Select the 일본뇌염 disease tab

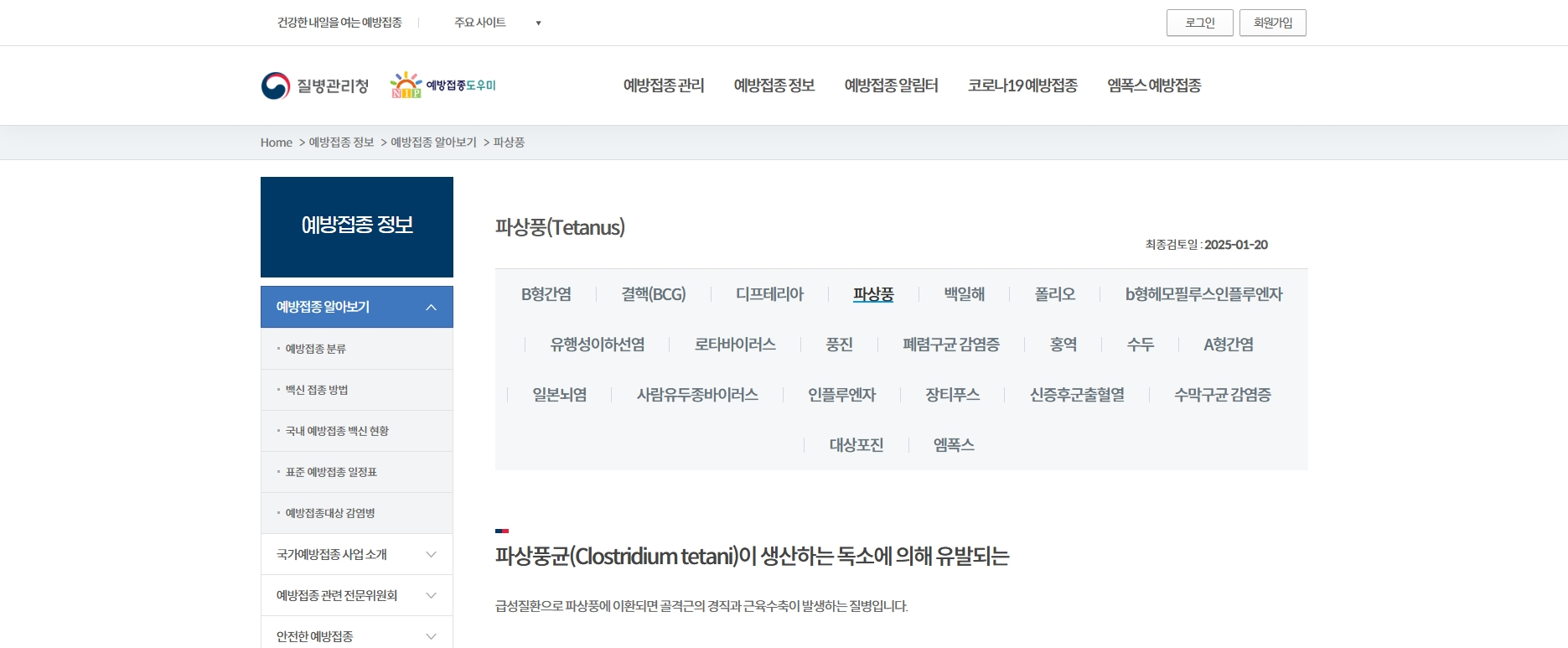point(560,395)
